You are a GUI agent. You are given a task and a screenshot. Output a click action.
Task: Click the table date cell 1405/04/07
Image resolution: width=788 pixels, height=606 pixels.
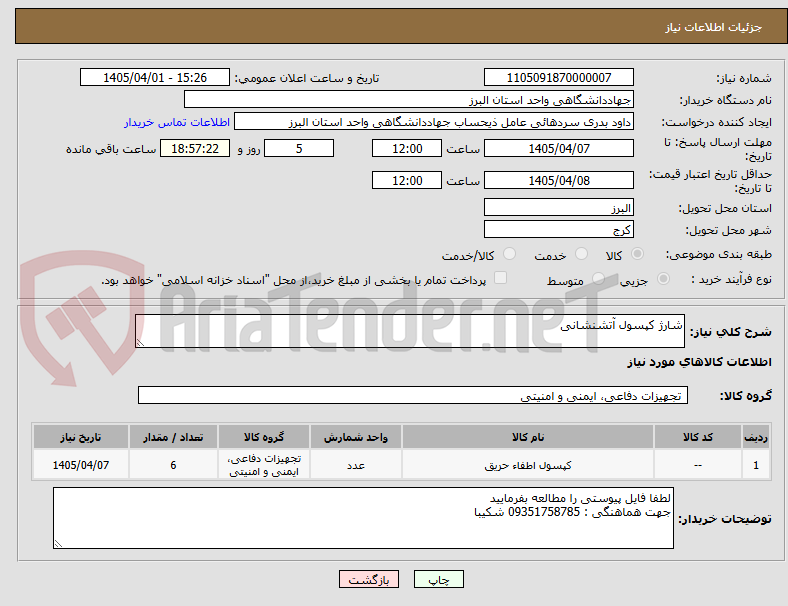tap(81, 465)
